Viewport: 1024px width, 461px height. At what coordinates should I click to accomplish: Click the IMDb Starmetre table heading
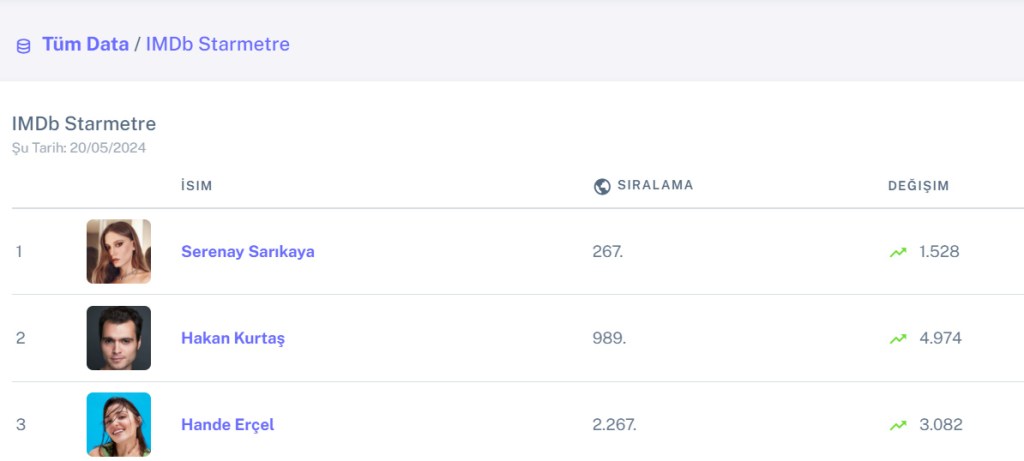(x=84, y=124)
